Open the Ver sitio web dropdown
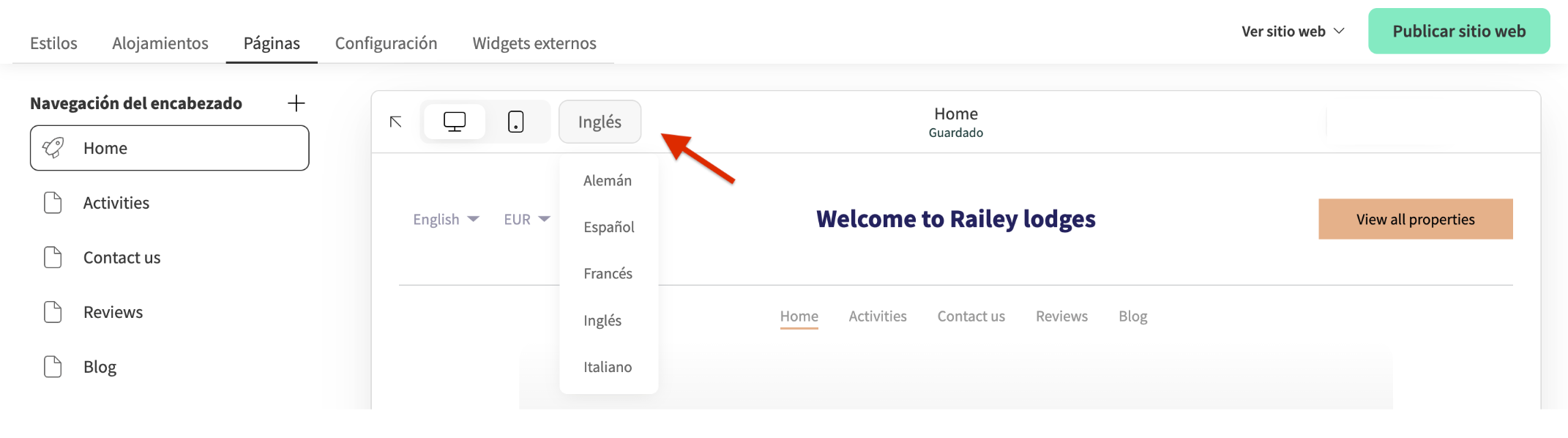 click(x=1293, y=31)
